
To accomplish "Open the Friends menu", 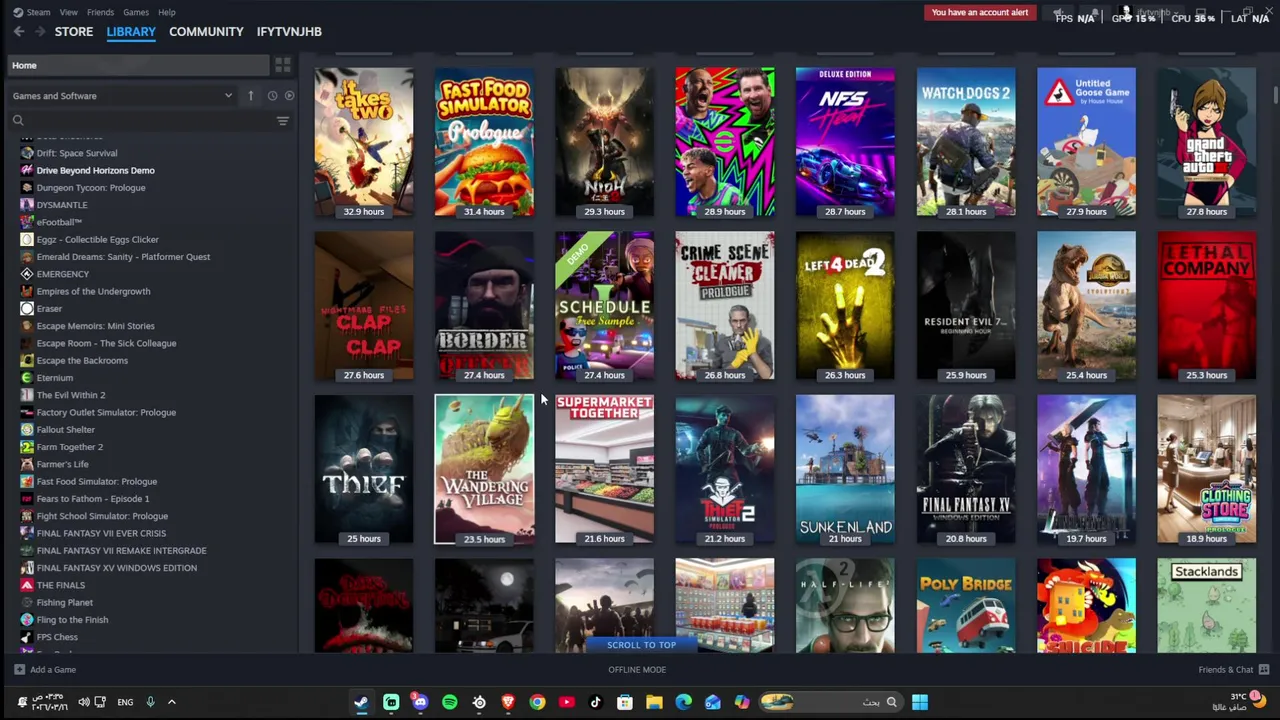I will tap(100, 12).
